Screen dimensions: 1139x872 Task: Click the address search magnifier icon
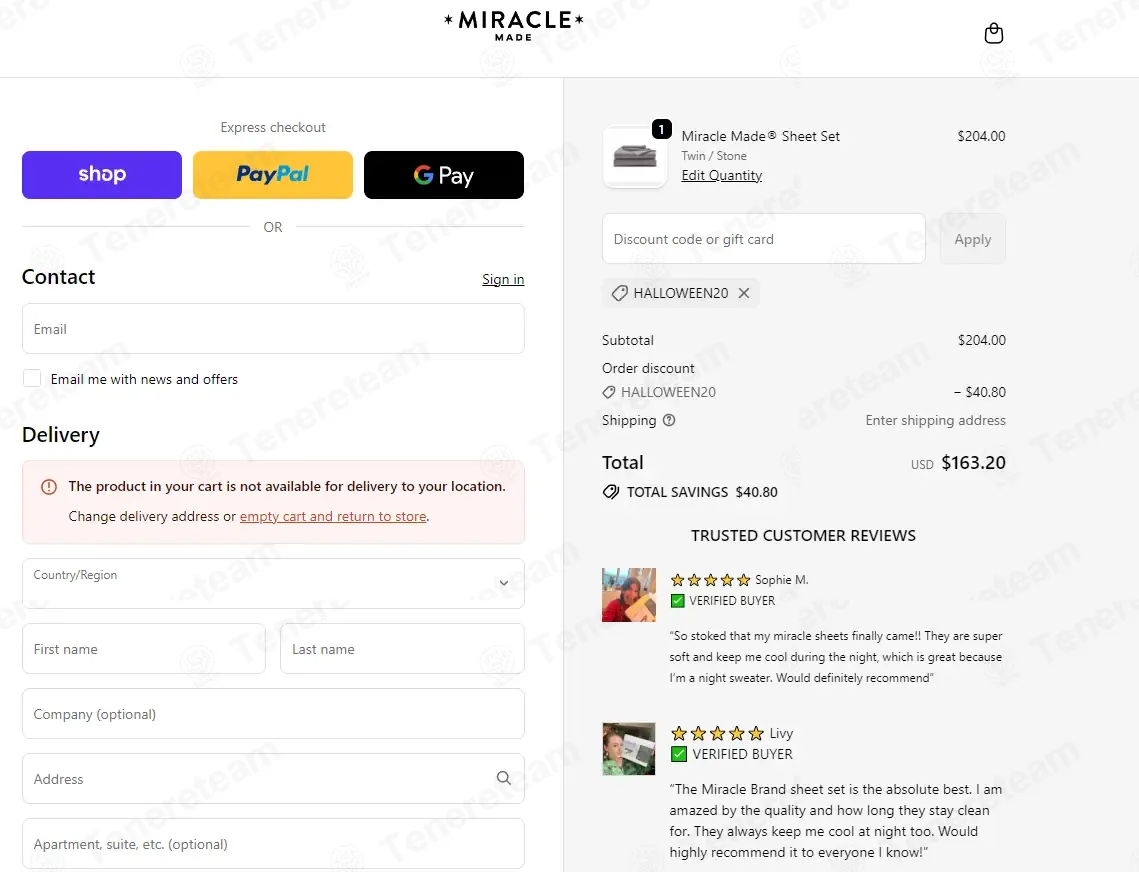coord(503,778)
